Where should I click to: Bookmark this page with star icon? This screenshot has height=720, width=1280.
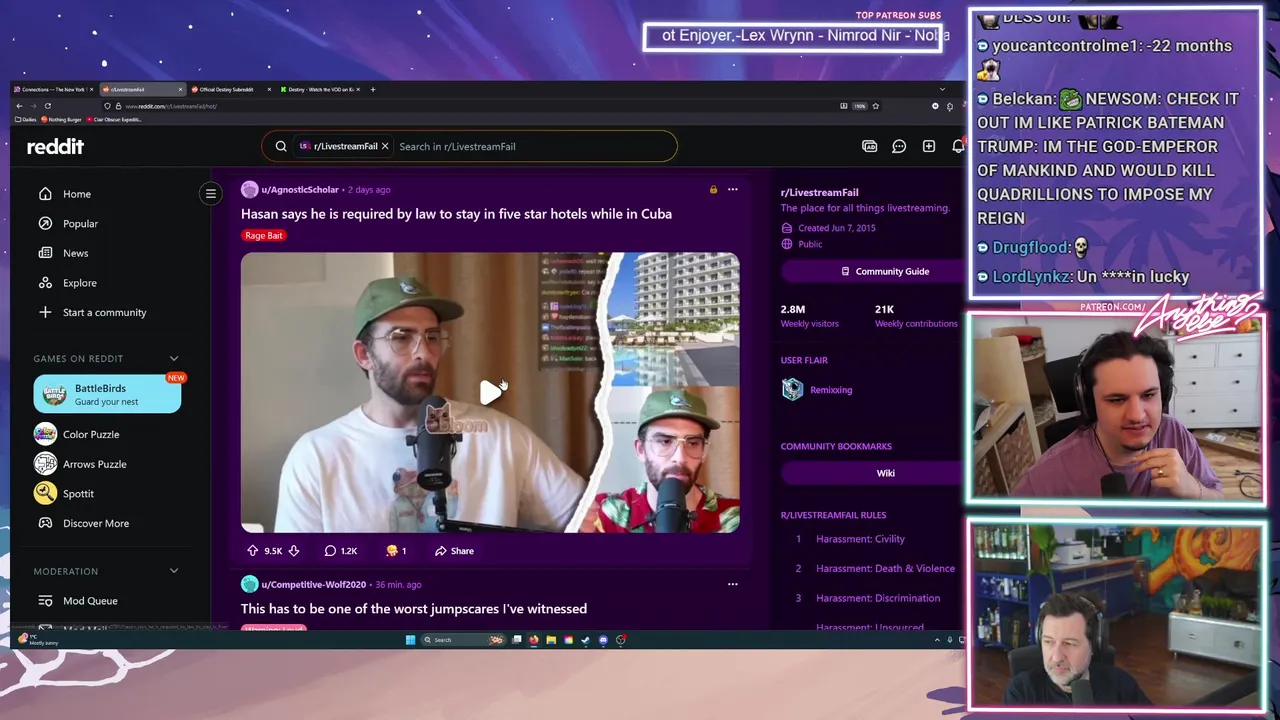tap(876, 106)
